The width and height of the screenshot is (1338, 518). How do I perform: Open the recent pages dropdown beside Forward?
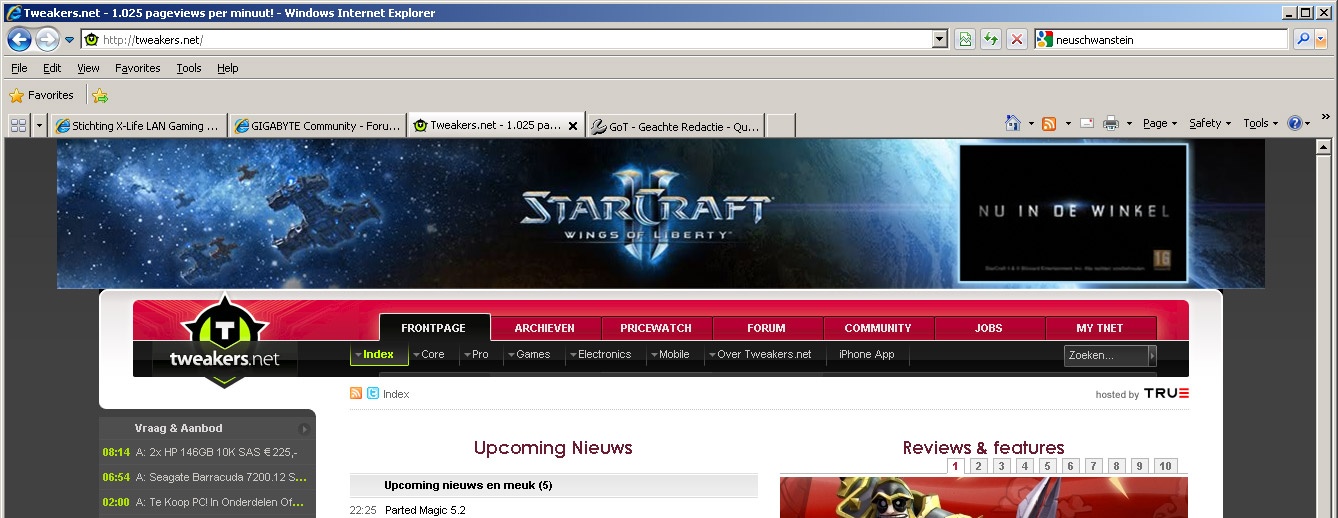point(69,40)
